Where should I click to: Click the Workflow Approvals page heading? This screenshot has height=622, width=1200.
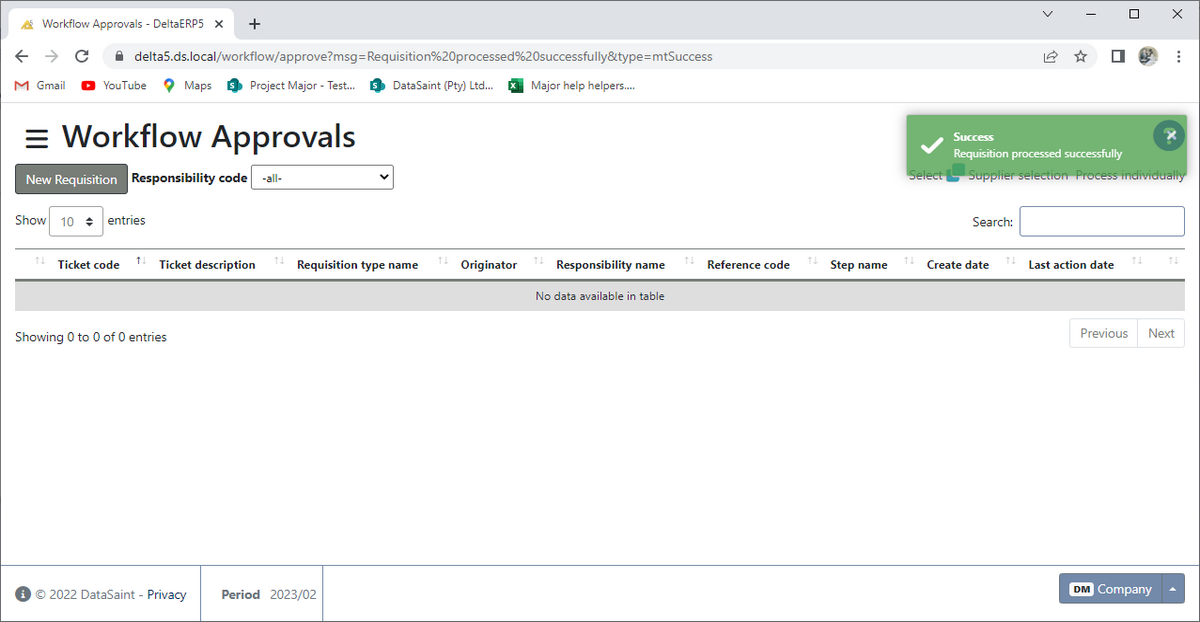208,136
